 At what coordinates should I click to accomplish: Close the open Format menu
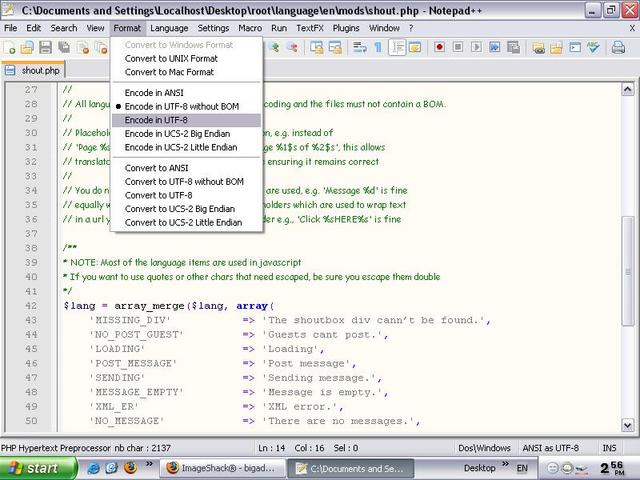click(127, 28)
